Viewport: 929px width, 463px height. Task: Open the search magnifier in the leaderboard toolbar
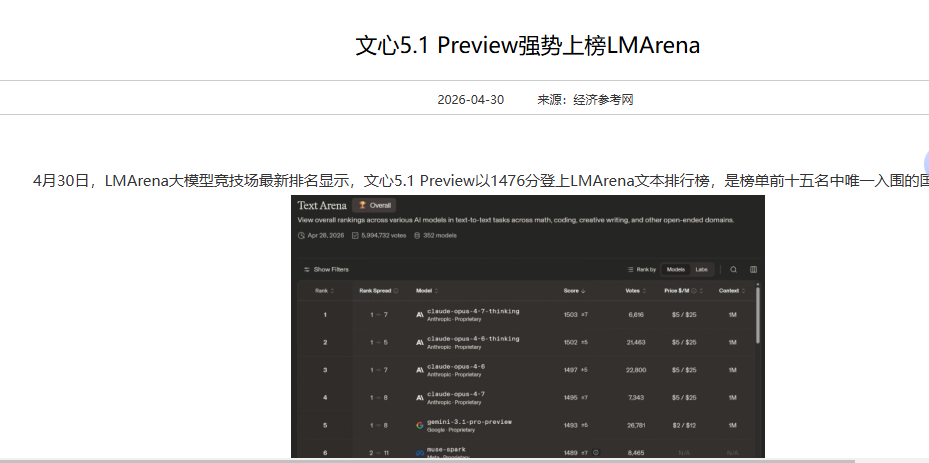click(733, 270)
